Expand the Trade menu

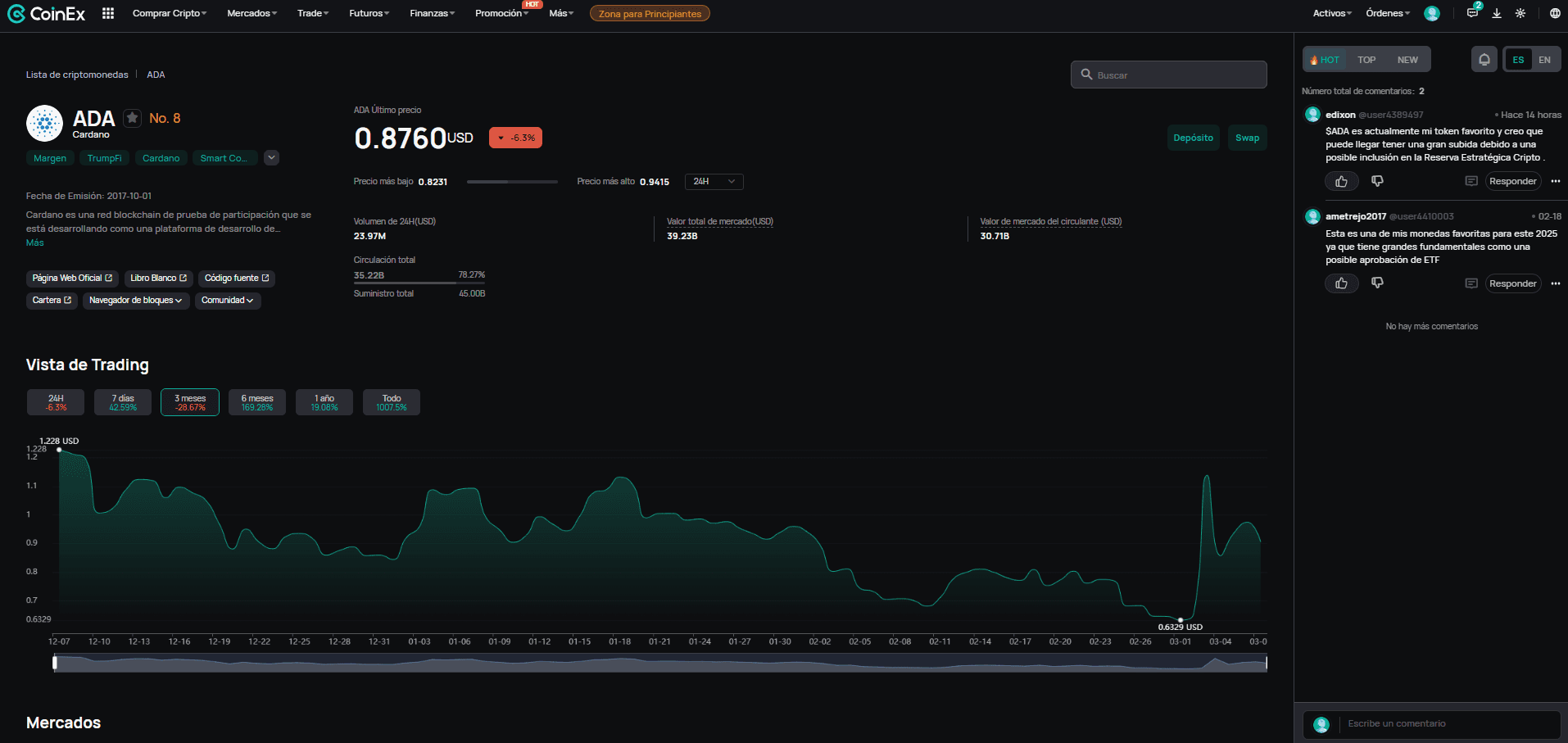(313, 13)
